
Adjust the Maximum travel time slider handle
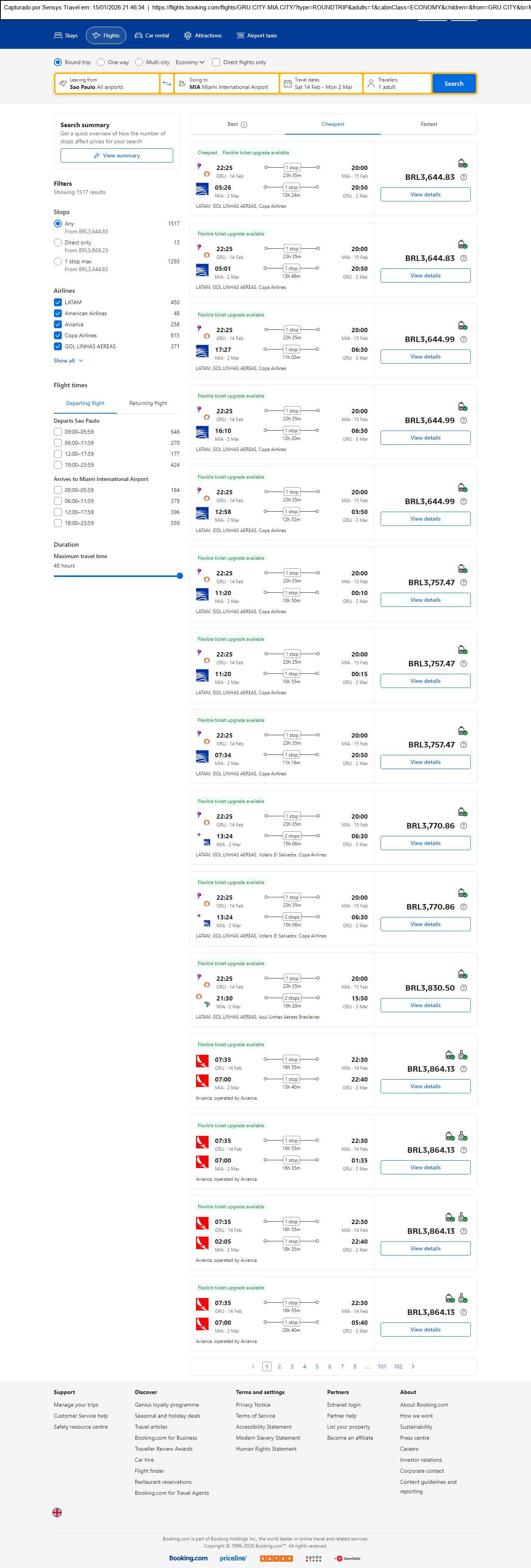click(x=179, y=576)
